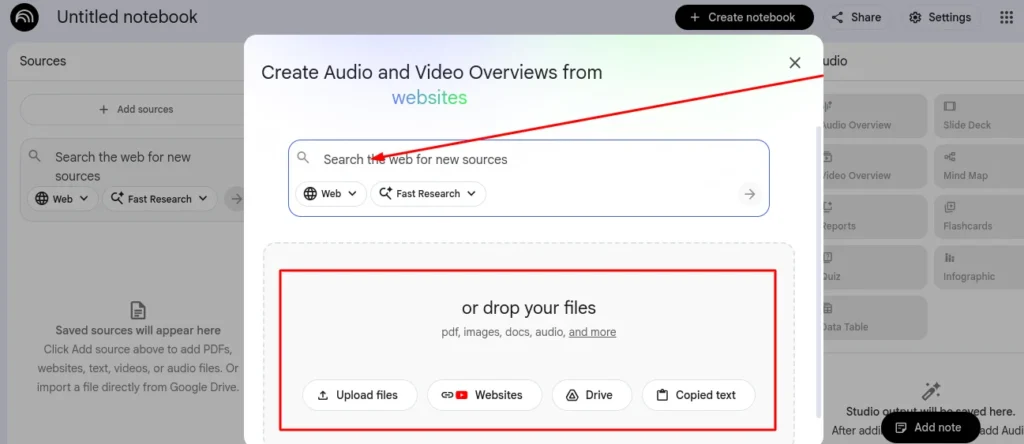Click the Drive button
The image size is (1024, 444).
pos(592,395)
